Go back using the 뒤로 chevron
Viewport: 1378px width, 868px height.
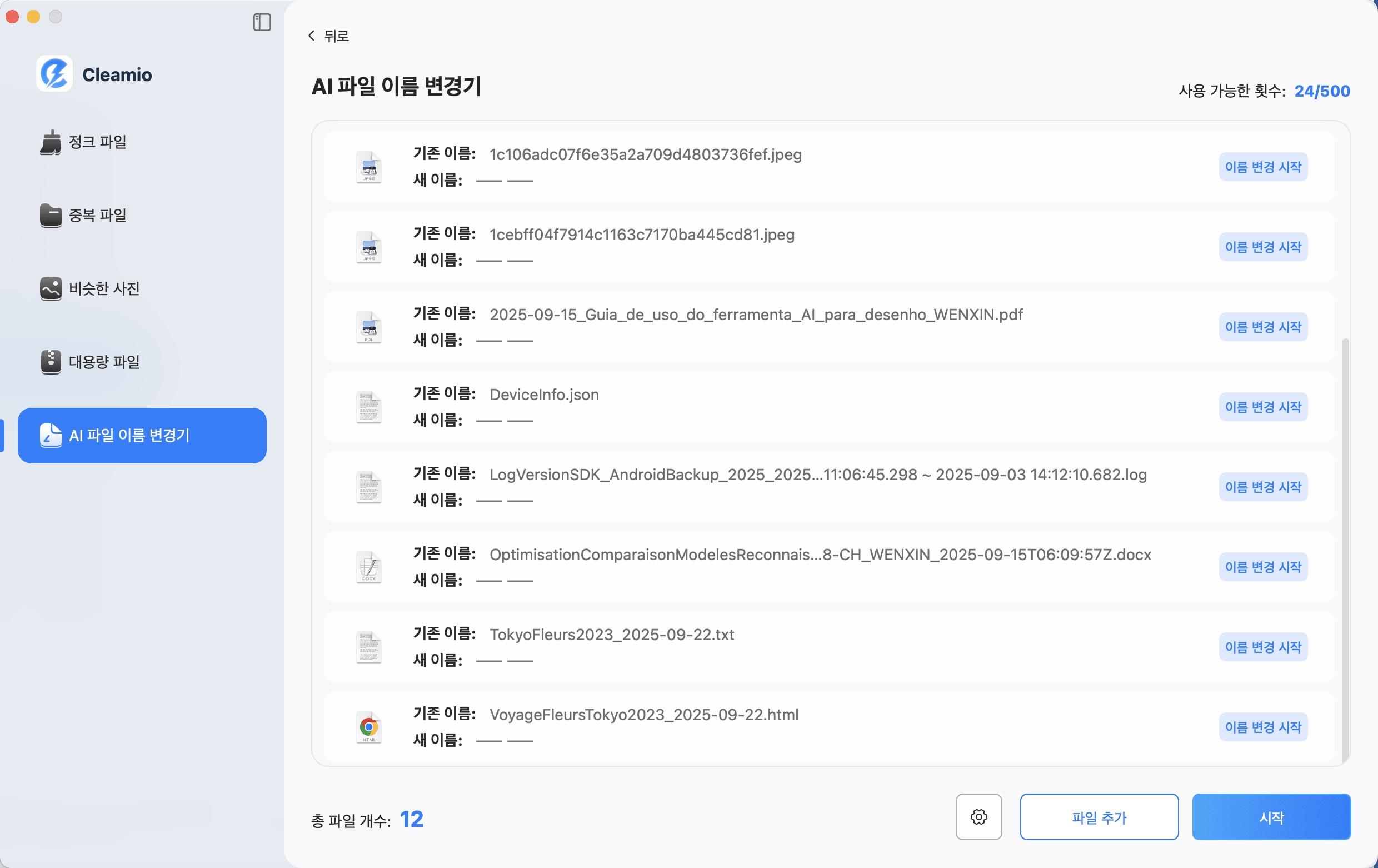pyautogui.click(x=311, y=36)
